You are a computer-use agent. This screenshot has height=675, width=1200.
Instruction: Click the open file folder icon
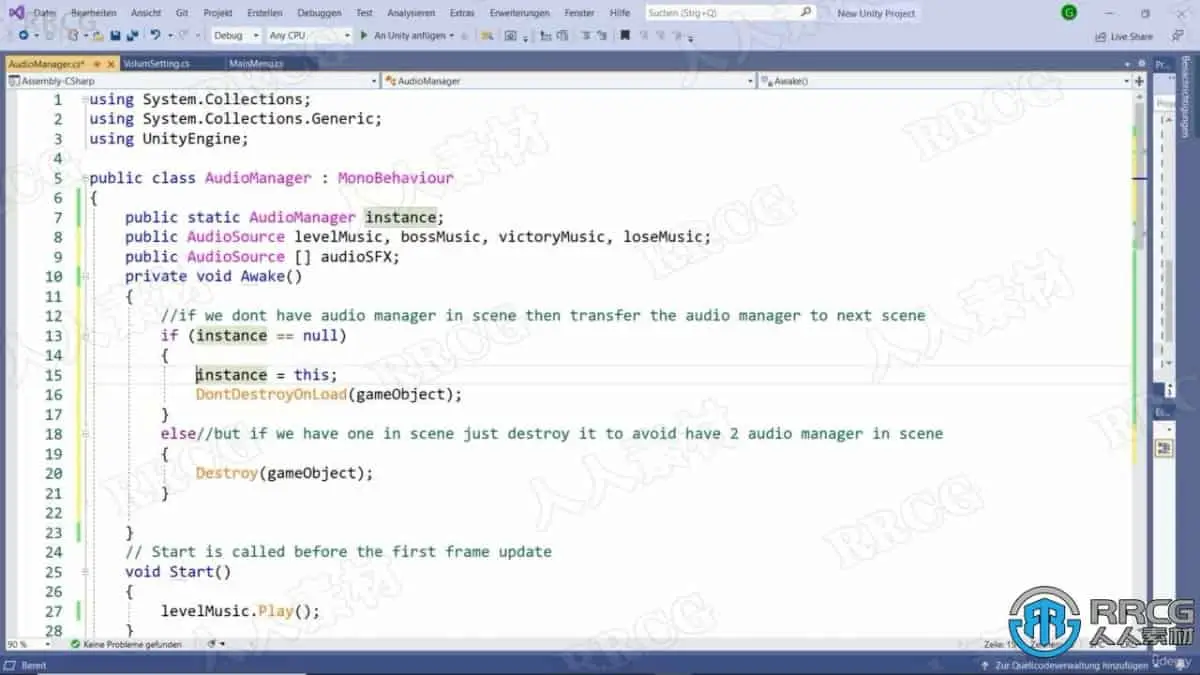coord(98,35)
